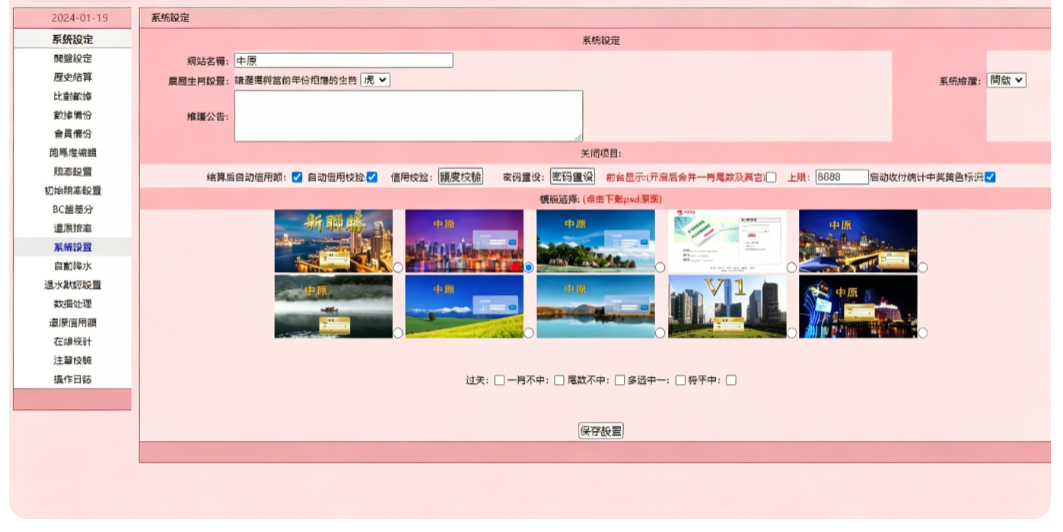Select the tropical beach template thumbnail

(x=595, y=241)
